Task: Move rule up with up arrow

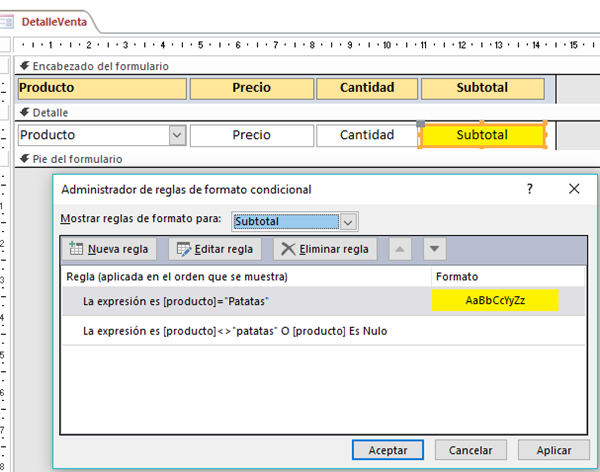Action: (399, 249)
